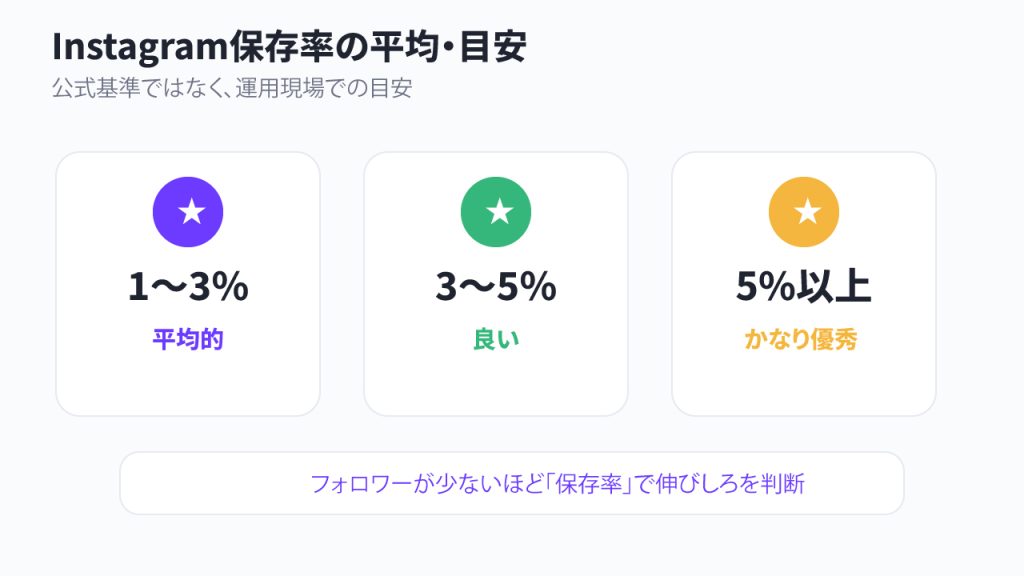Select the 3〜5% percentage text
The image size is (1024, 576).
496,287
